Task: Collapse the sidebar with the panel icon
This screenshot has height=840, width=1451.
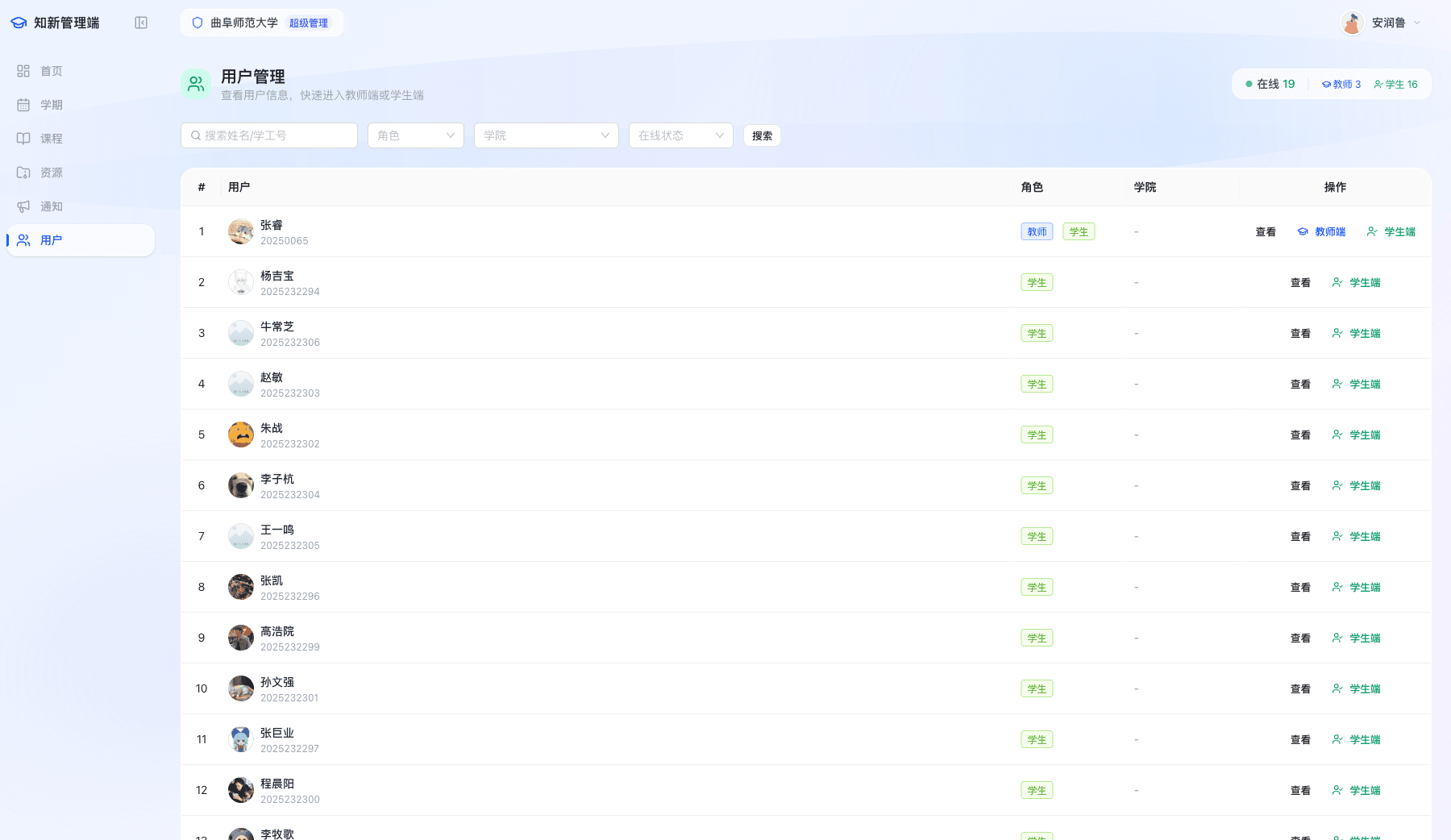Action: coord(141,23)
